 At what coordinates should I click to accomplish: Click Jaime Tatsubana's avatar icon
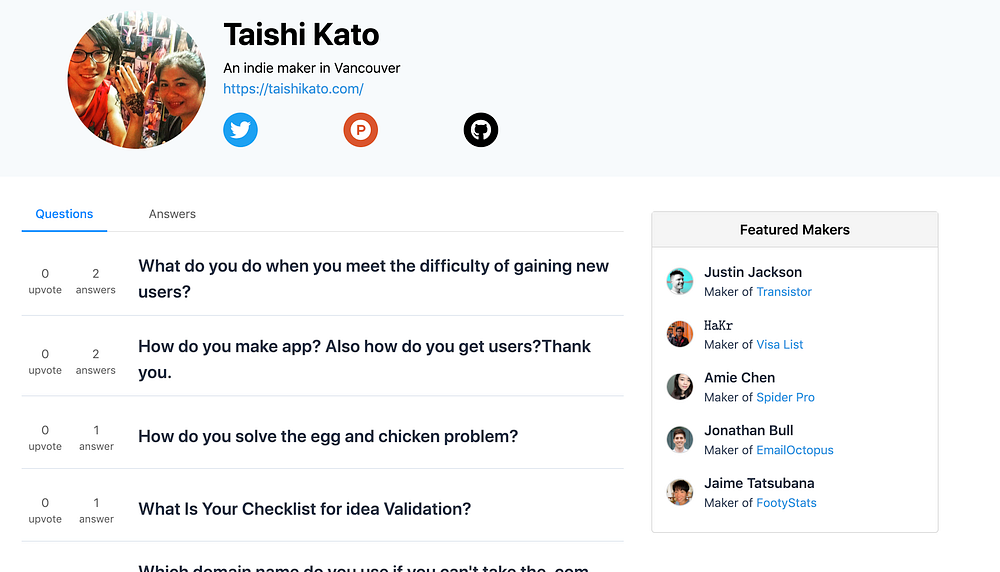click(x=680, y=492)
